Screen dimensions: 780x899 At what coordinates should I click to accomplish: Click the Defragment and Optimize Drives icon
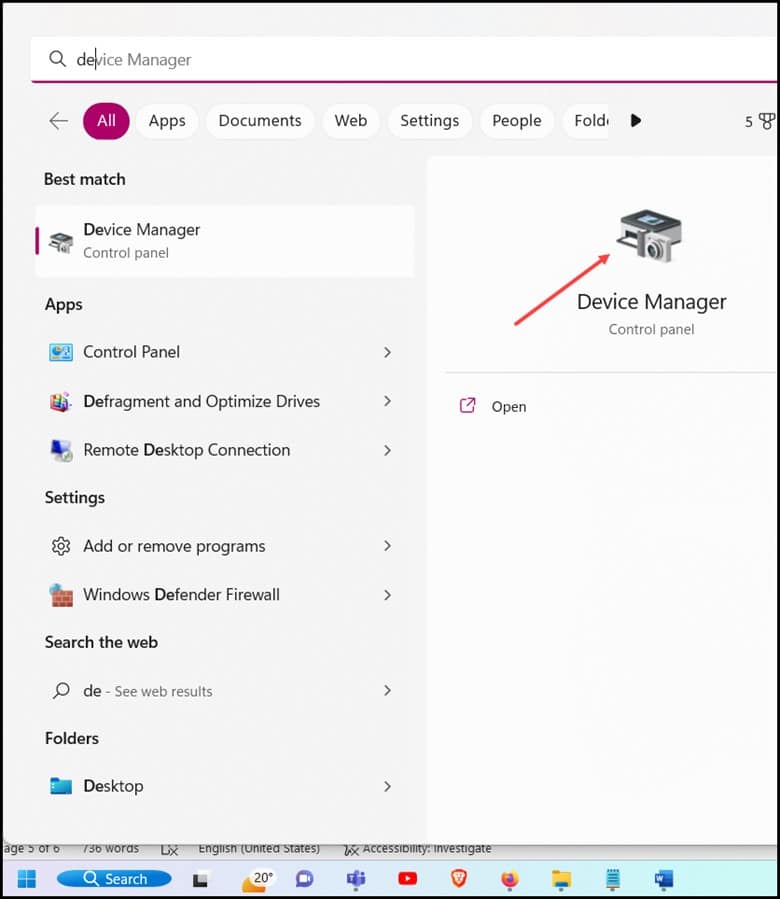click(x=61, y=401)
